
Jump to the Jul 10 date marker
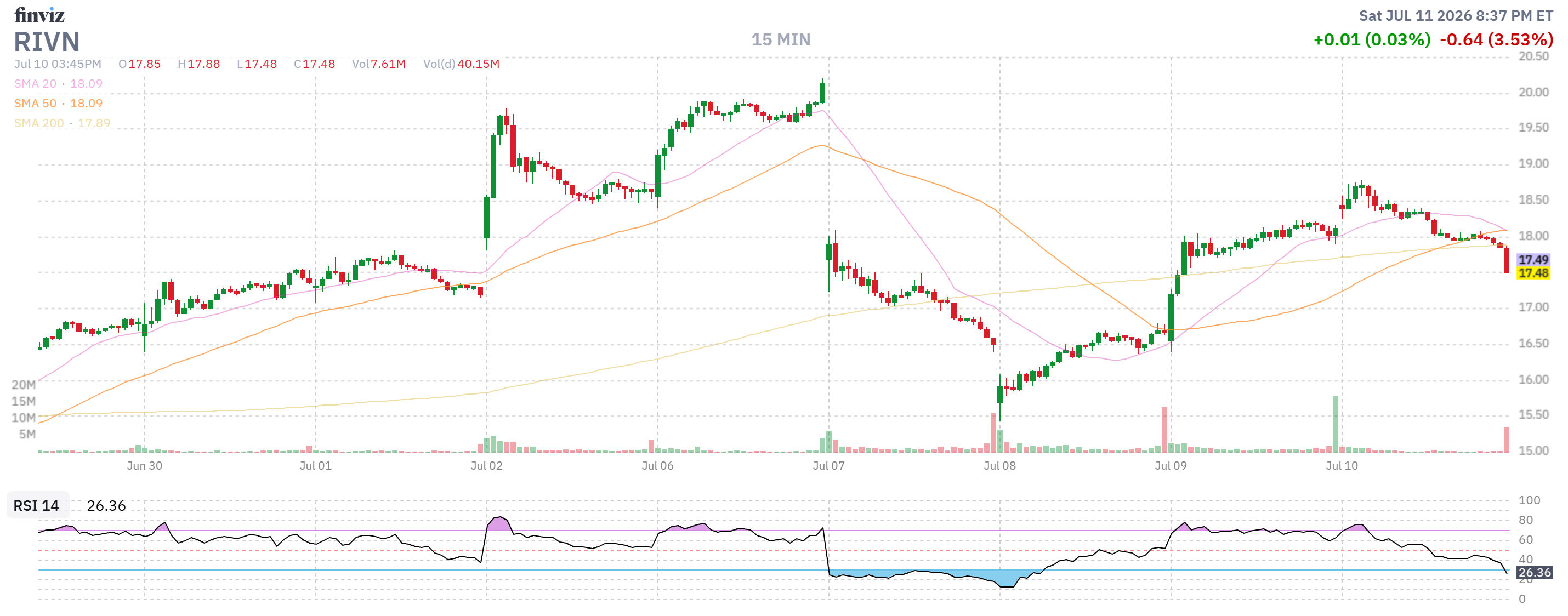1342,466
